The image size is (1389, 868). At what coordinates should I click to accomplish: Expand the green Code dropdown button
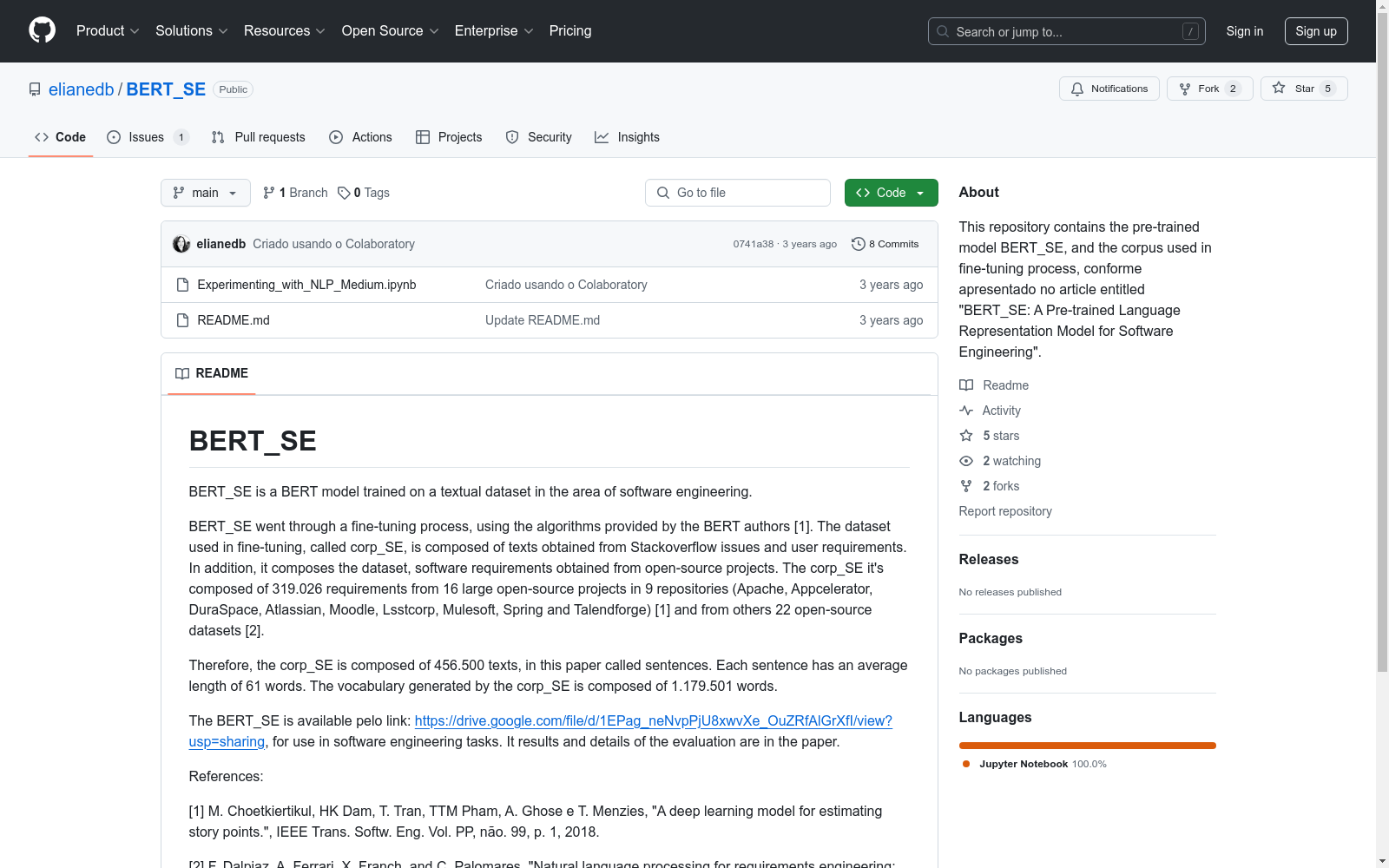(891, 193)
